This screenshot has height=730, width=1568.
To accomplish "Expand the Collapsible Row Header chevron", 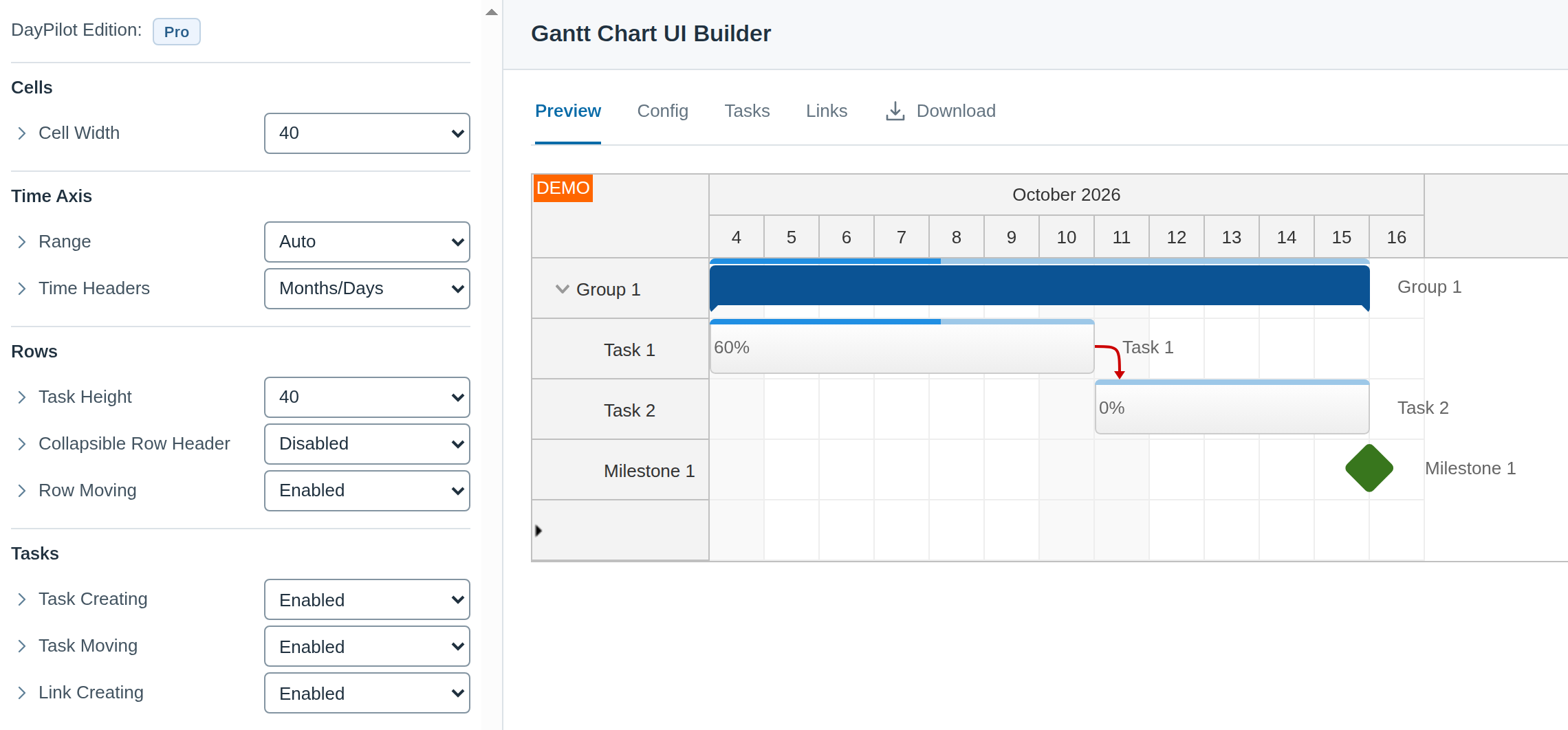I will pyautogui.click(x=22, y=444).
